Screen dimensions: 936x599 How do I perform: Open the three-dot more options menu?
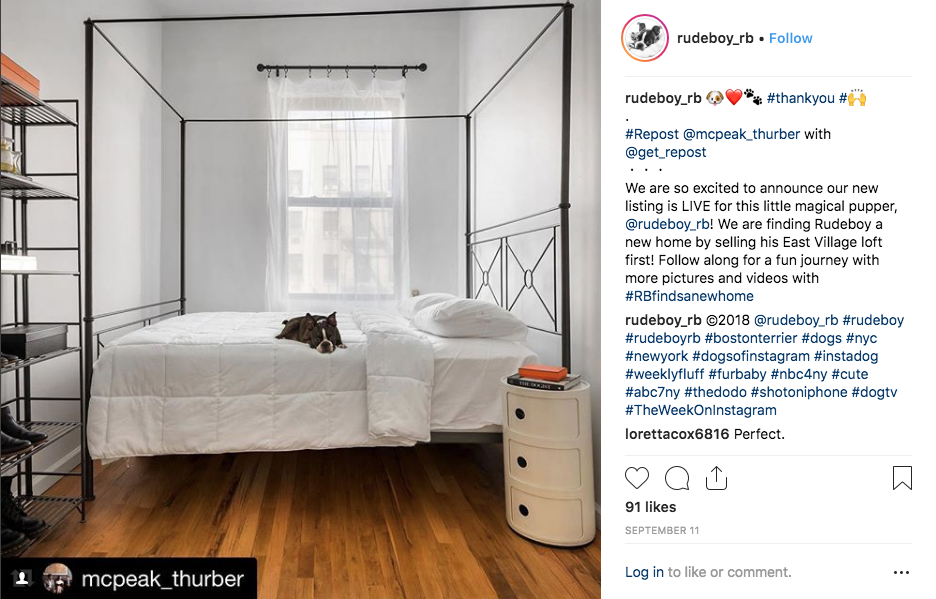click(x=901, y=572)
